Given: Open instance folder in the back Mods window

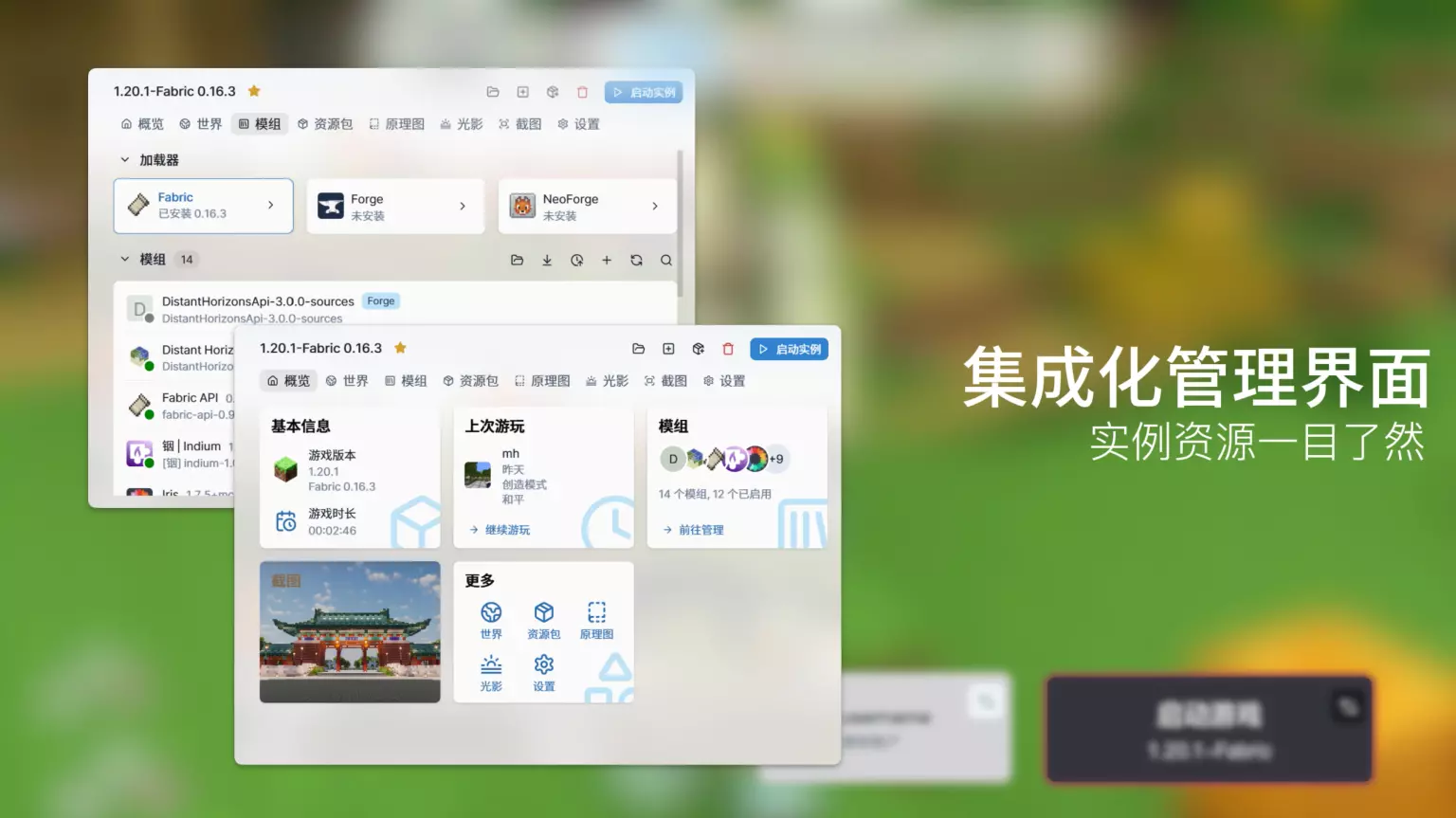Looking at the screenshot, I should pos(493,92).
